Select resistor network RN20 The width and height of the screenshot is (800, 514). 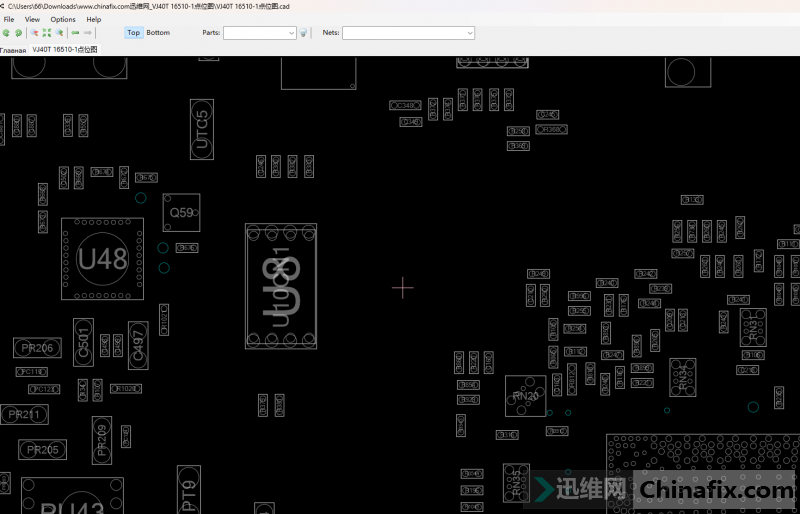526,396
